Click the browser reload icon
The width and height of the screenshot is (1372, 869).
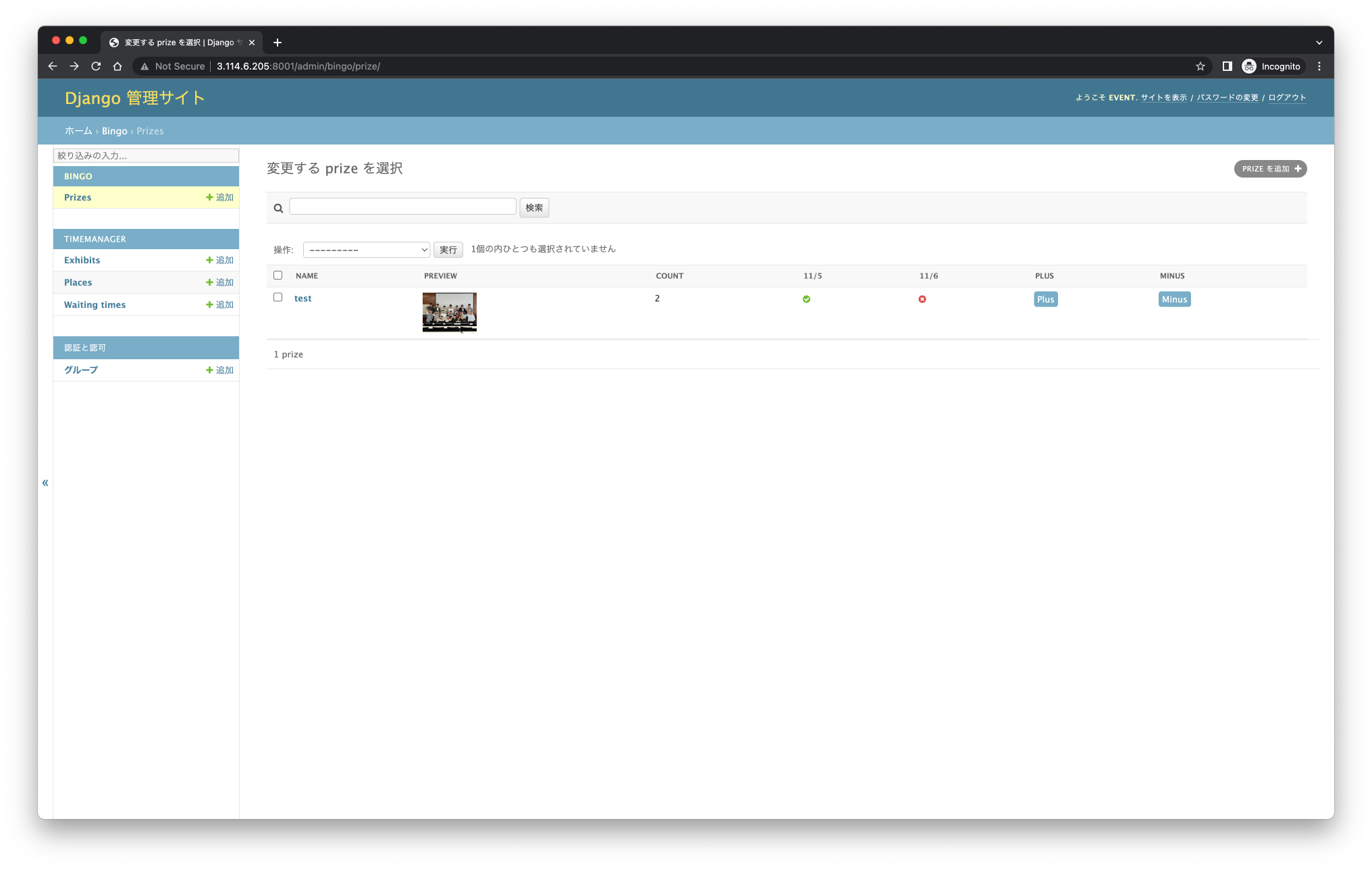click(96, 66)
